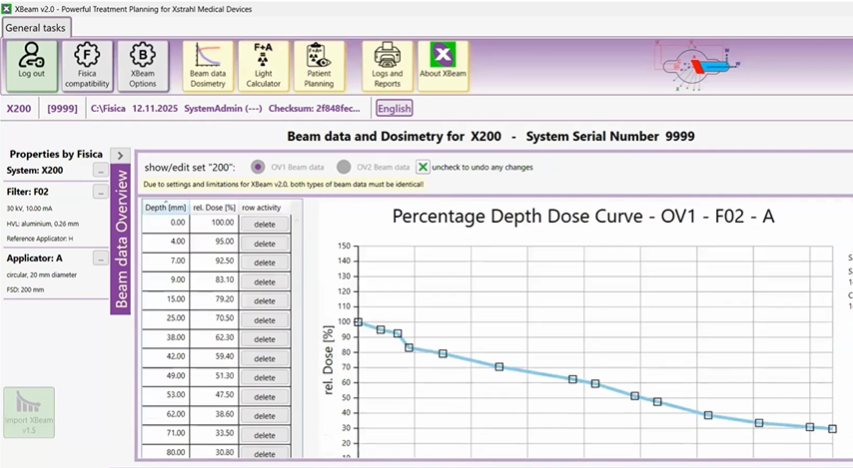
Task: Open Applicator A selector button
Action: tap(101, 258)
